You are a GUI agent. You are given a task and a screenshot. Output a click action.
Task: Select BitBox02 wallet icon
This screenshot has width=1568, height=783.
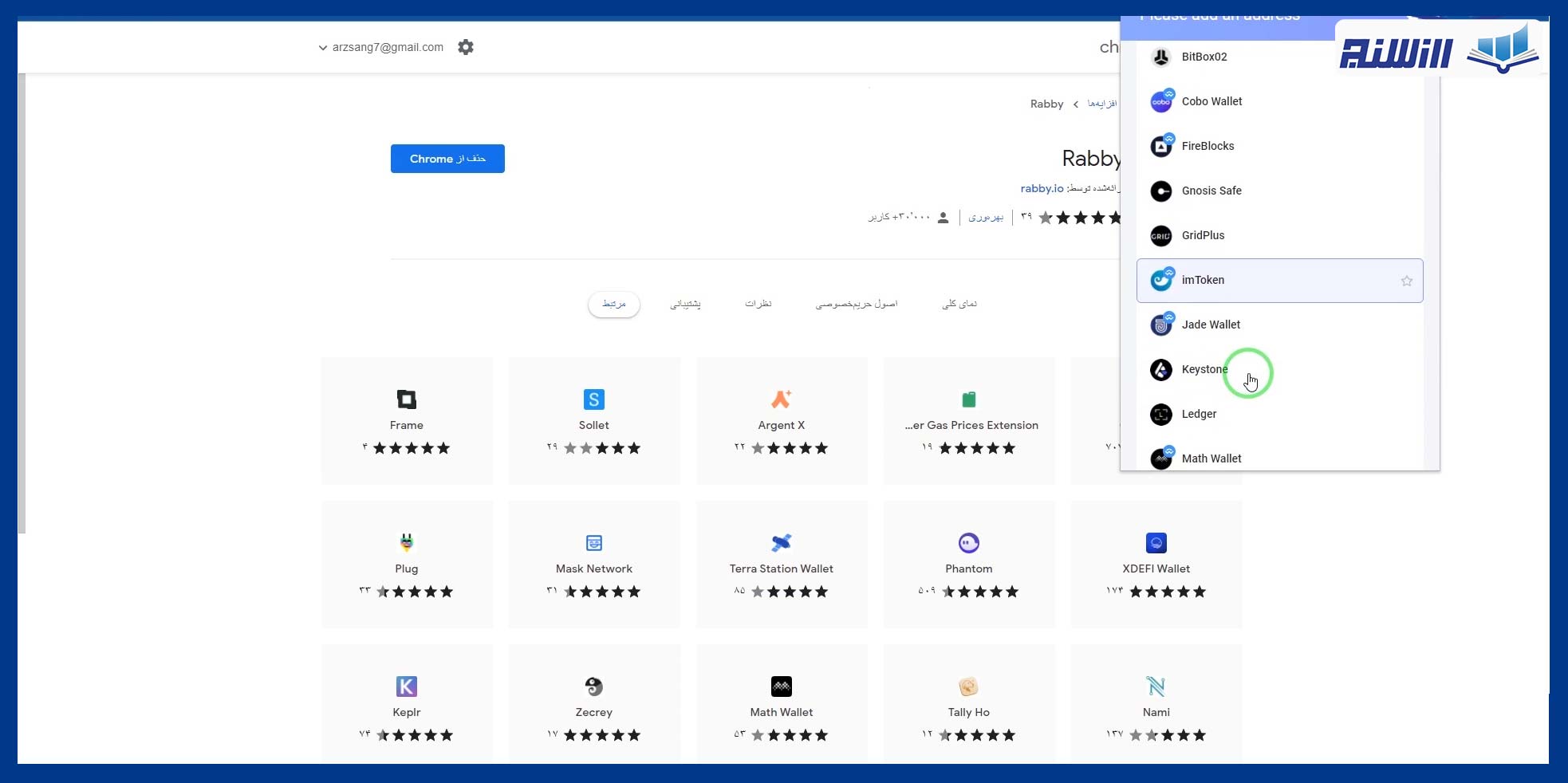(x=1161, y=57)
